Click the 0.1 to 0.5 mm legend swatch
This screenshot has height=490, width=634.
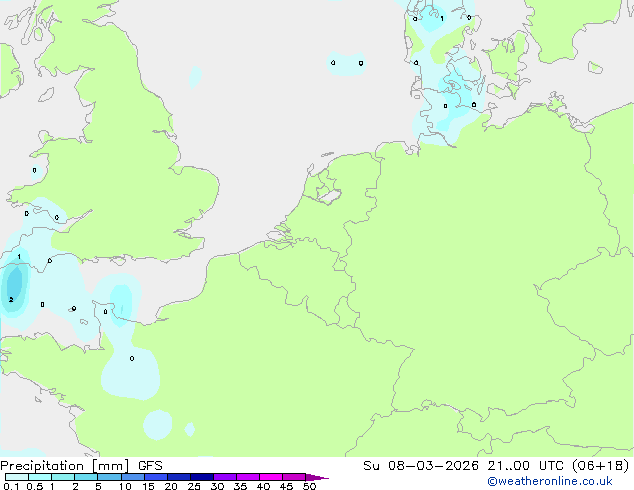click(x=17, y=477)
